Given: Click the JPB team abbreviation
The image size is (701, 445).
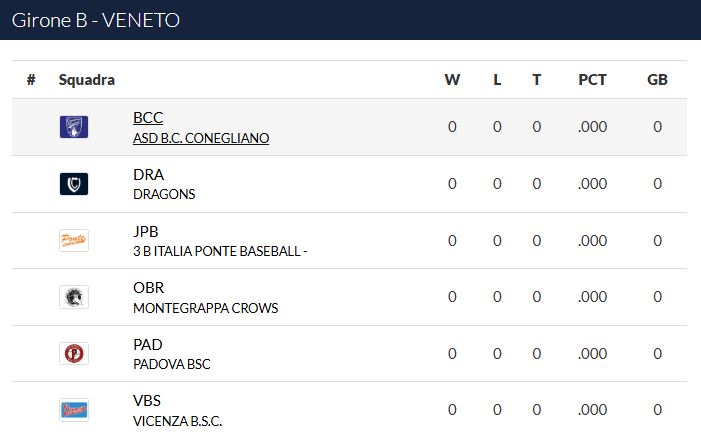Looking at the screenshot, I should [x=146, y=231].
